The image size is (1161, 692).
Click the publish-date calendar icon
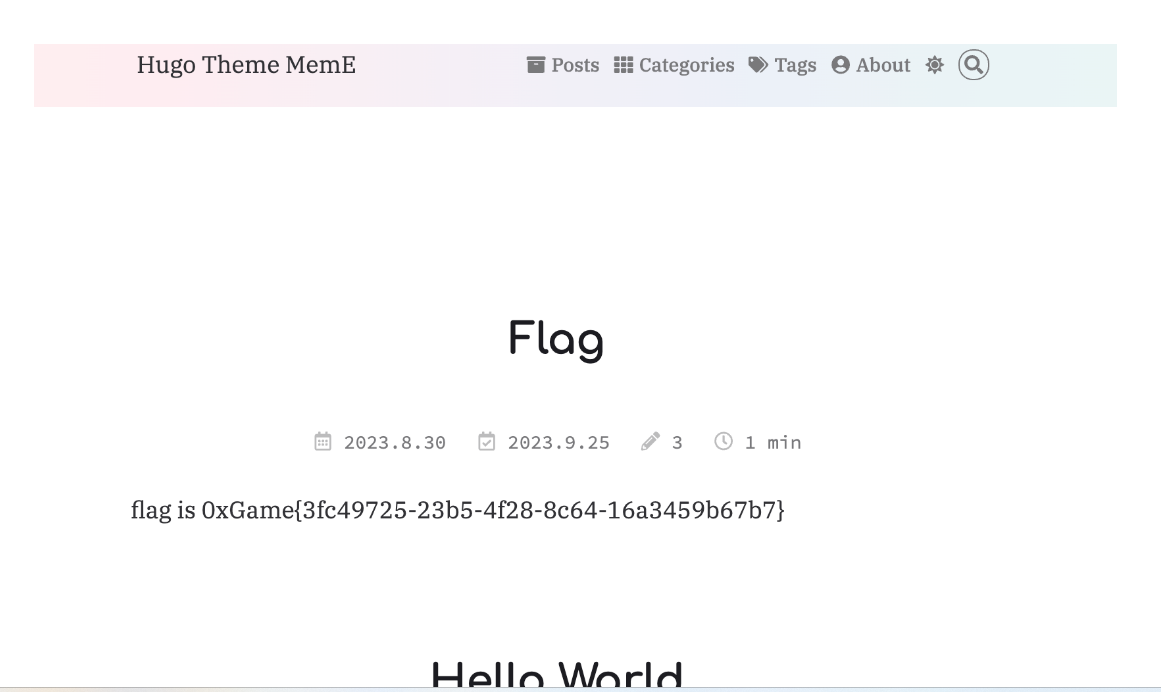(322, 441)
